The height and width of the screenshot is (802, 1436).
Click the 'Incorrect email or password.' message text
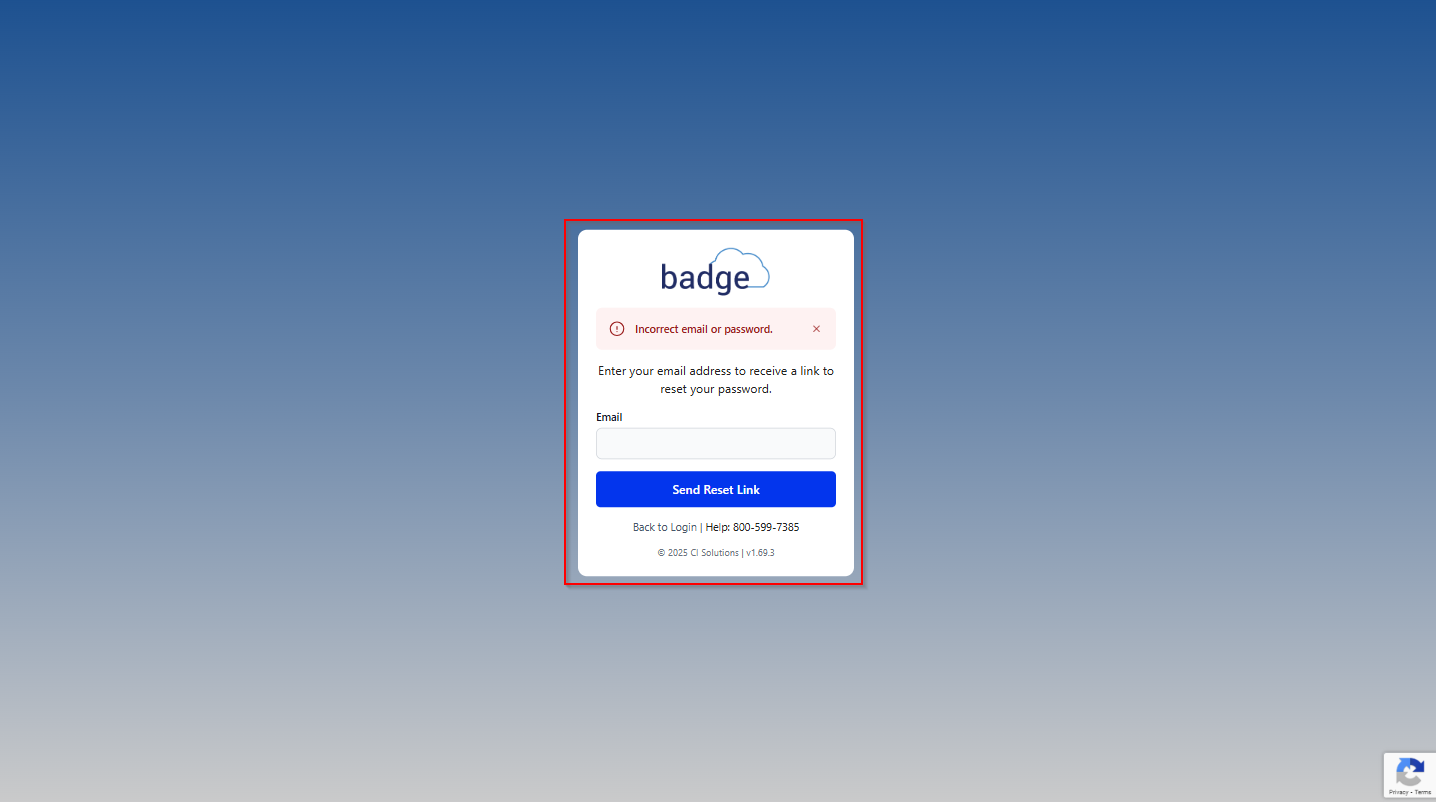[704, 329]
